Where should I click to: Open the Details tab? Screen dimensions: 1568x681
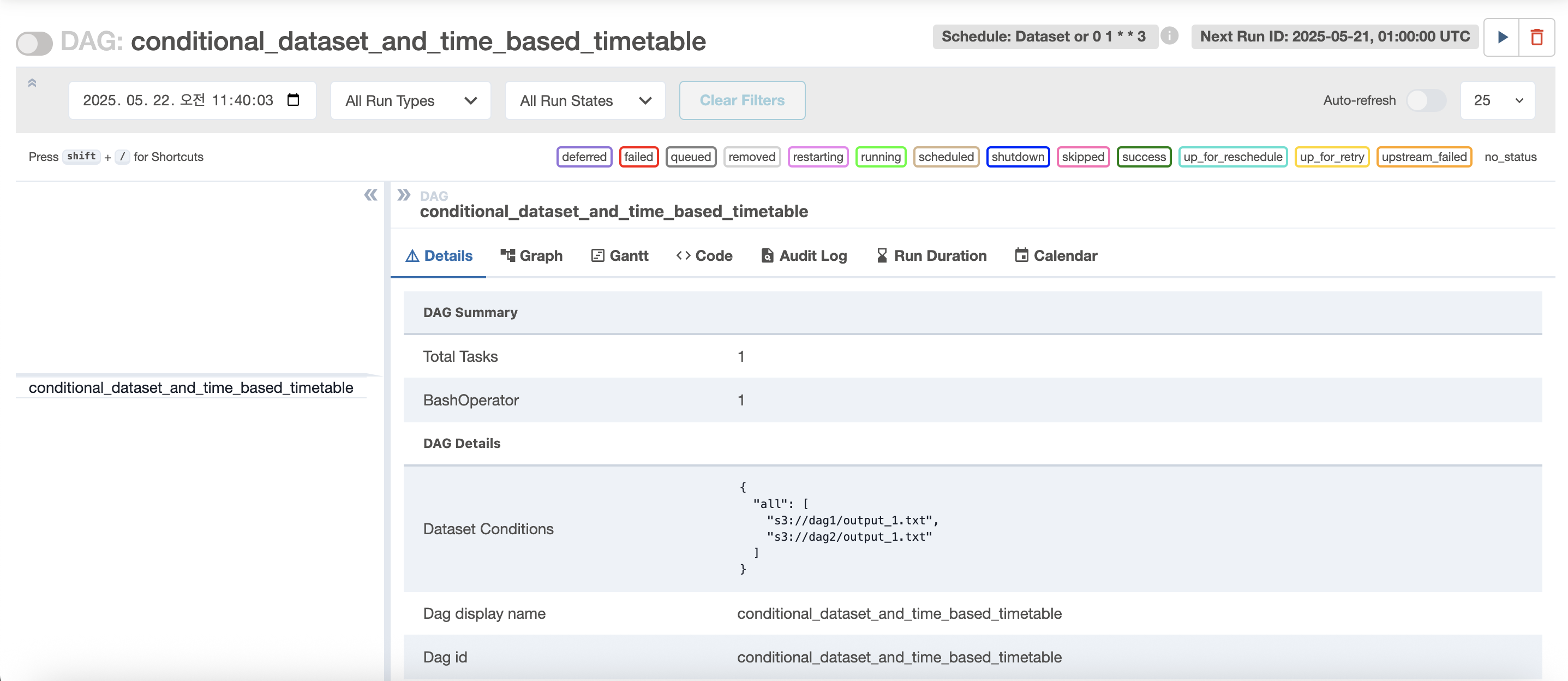pos(438,255)
